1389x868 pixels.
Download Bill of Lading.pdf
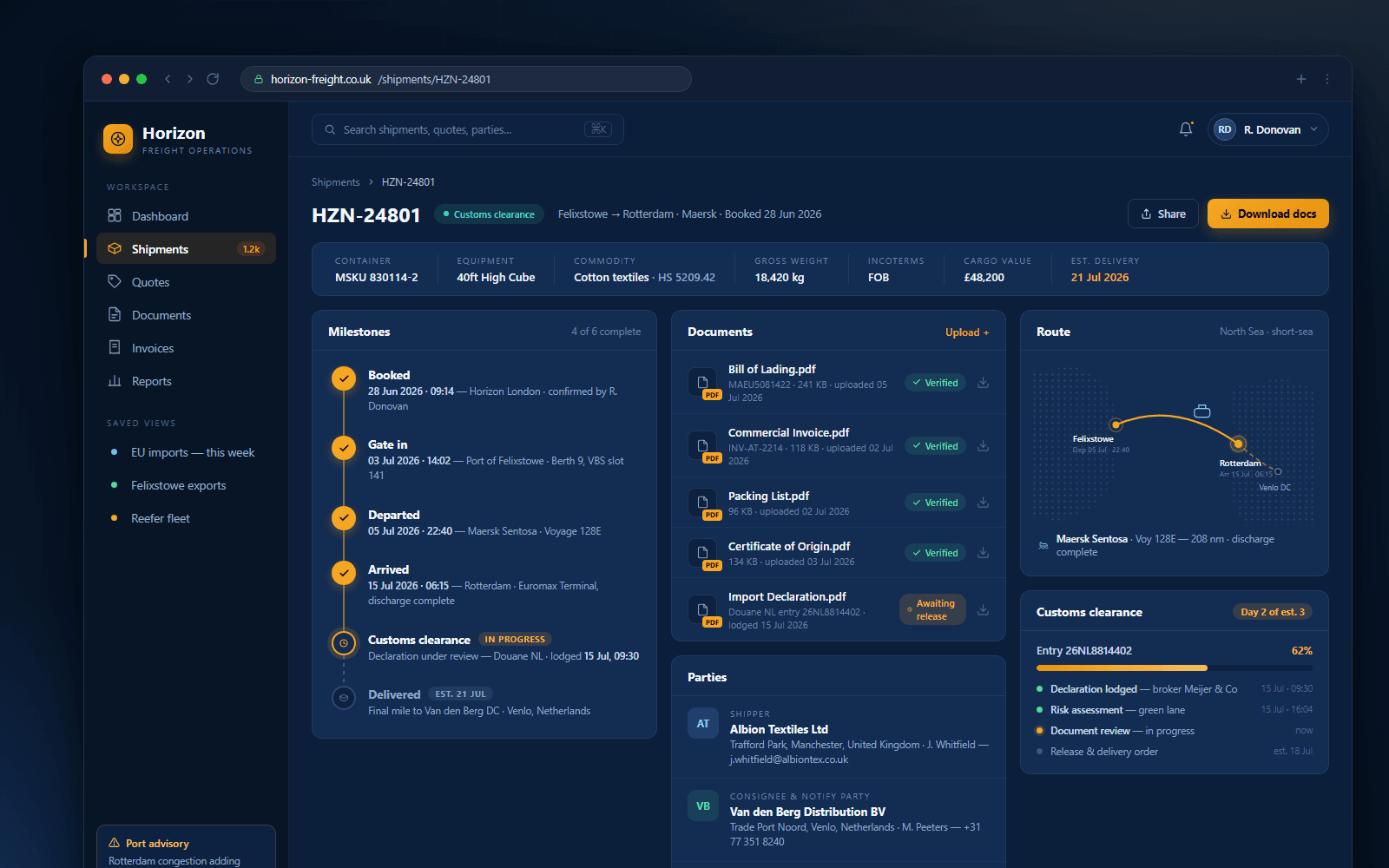984,383
